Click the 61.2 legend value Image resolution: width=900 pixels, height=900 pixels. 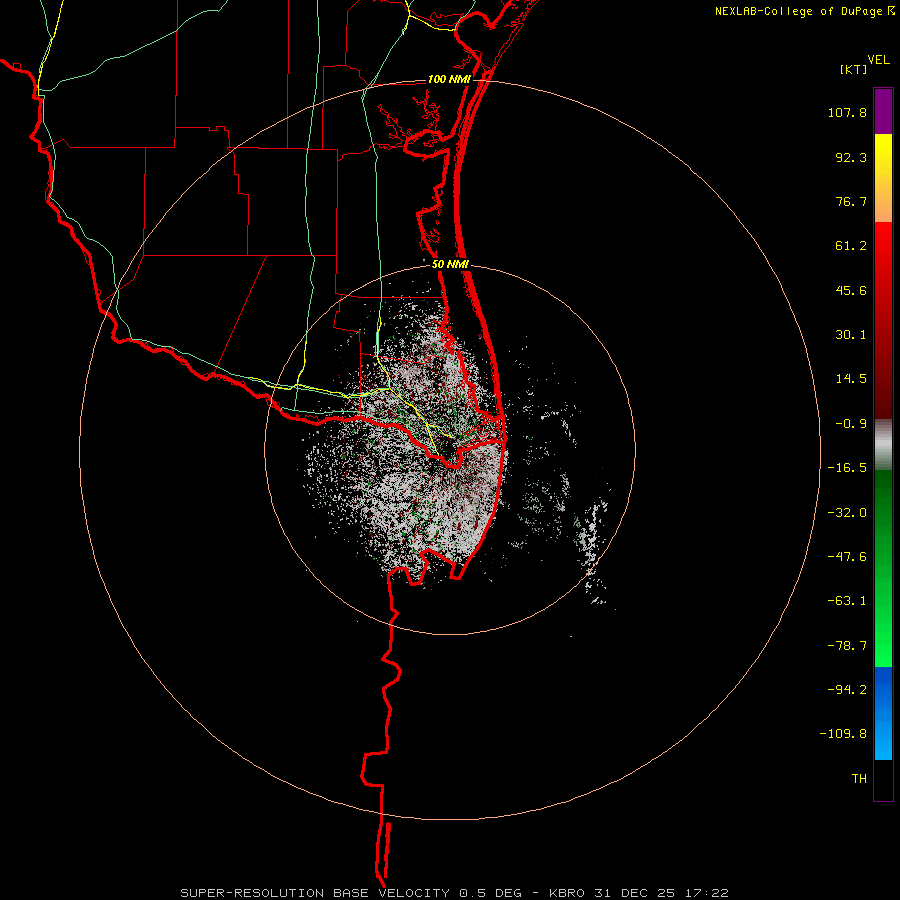(x=851, y=246)
